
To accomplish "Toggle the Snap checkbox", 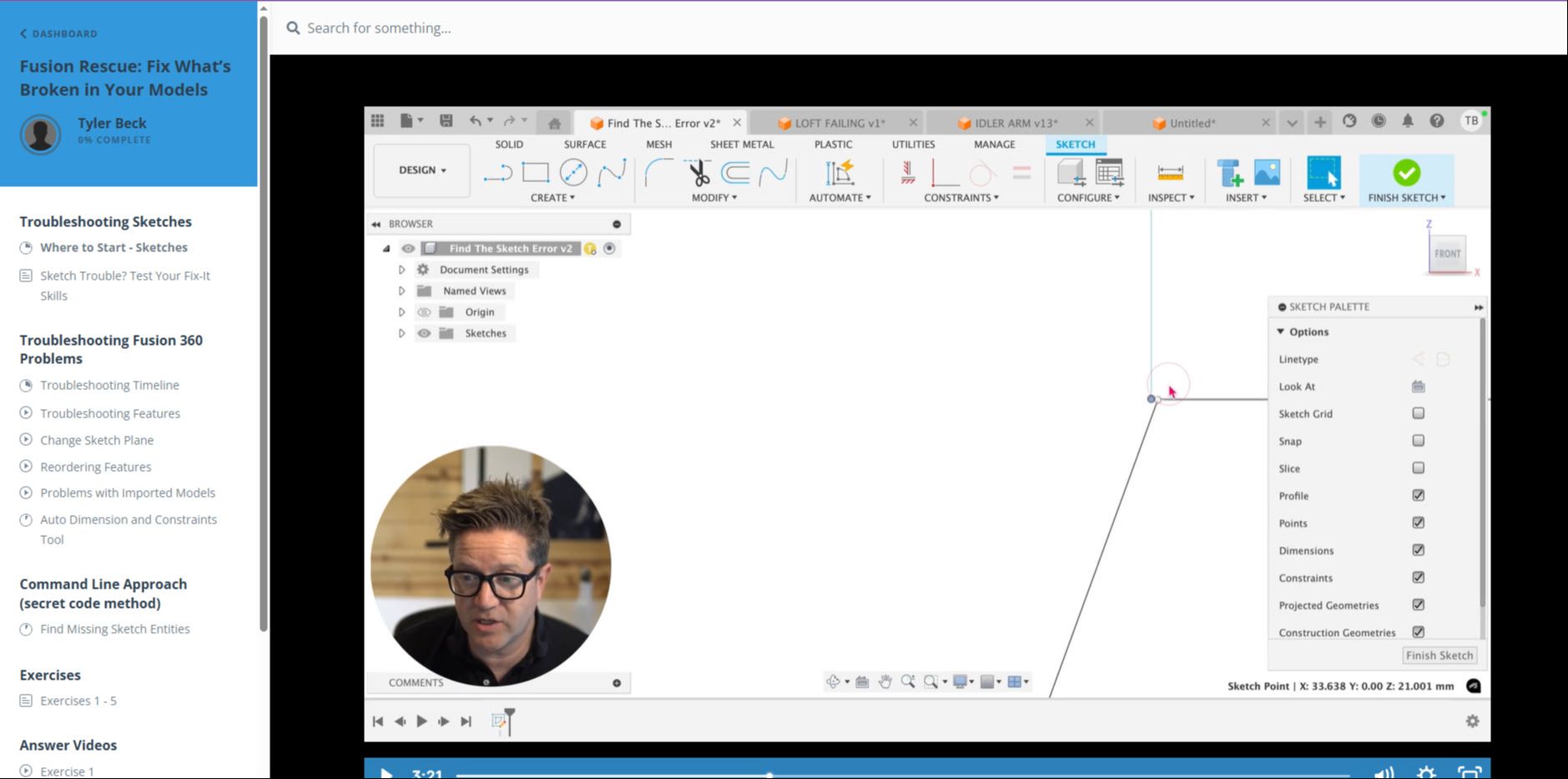I will point(1418,441).
